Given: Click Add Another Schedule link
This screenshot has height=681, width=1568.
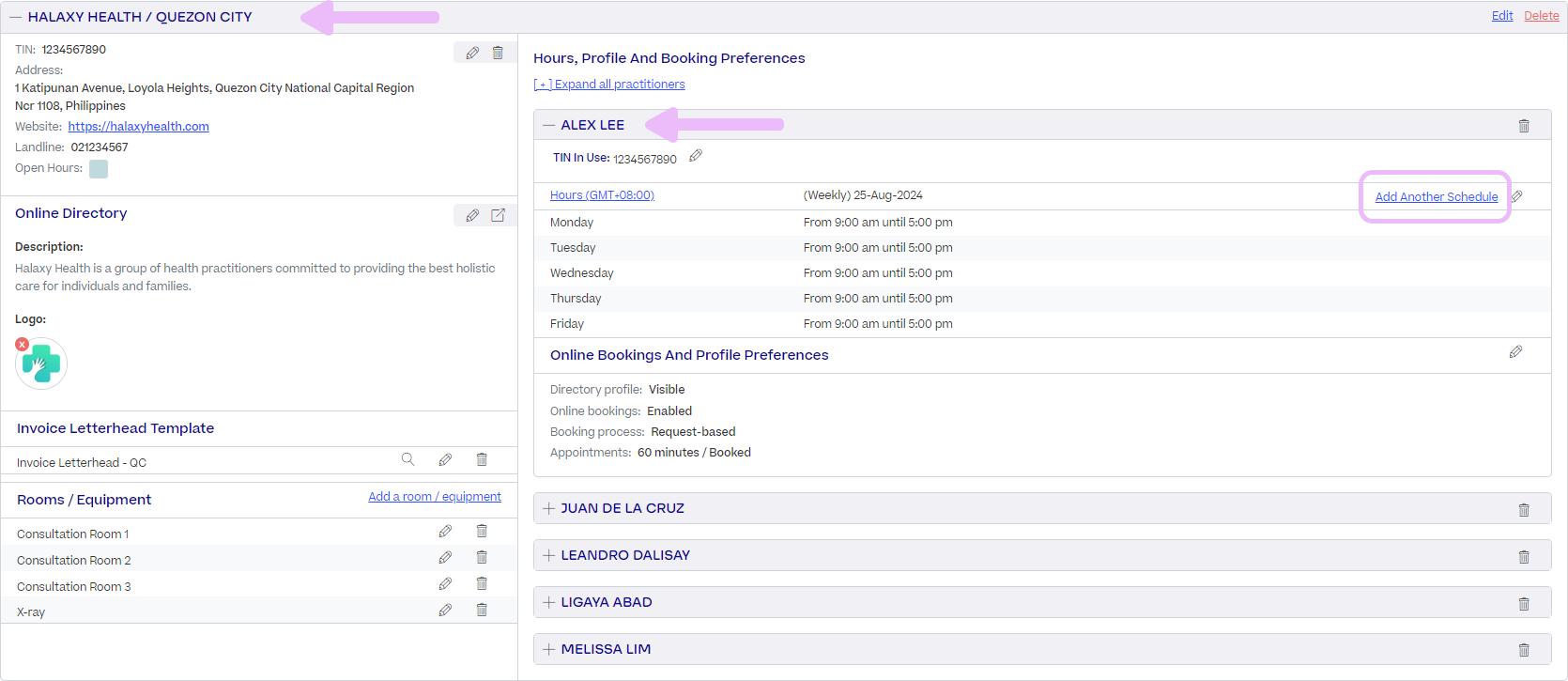Looking at the screenshot, I should 1437,197.
